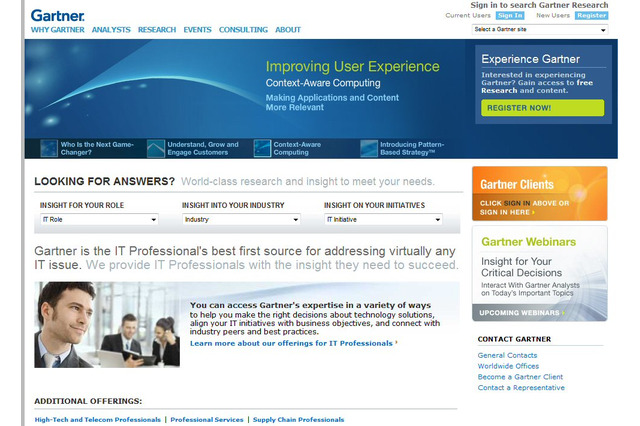Open the Events menu item
640x426 pixels.
tap(197, 30)
